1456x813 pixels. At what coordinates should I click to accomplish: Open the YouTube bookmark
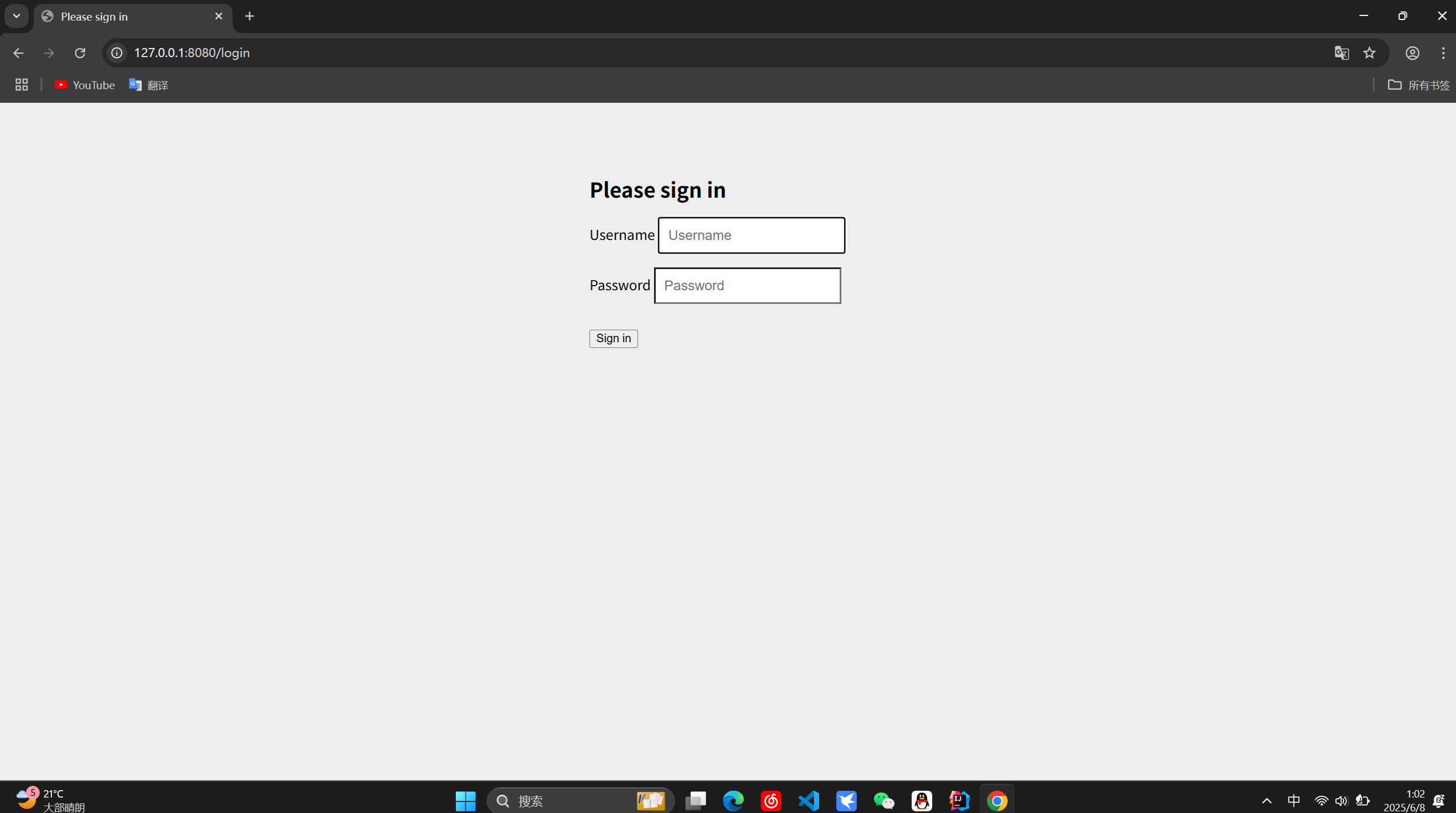pos(85,85)
